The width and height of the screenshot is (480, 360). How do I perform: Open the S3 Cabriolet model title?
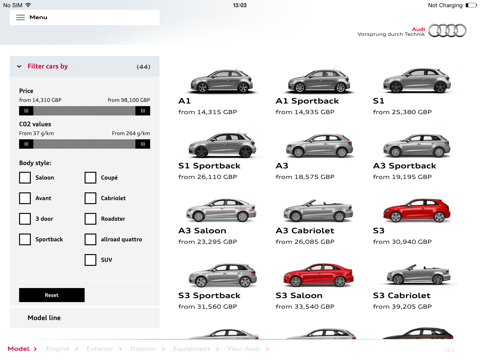[402, 295]
